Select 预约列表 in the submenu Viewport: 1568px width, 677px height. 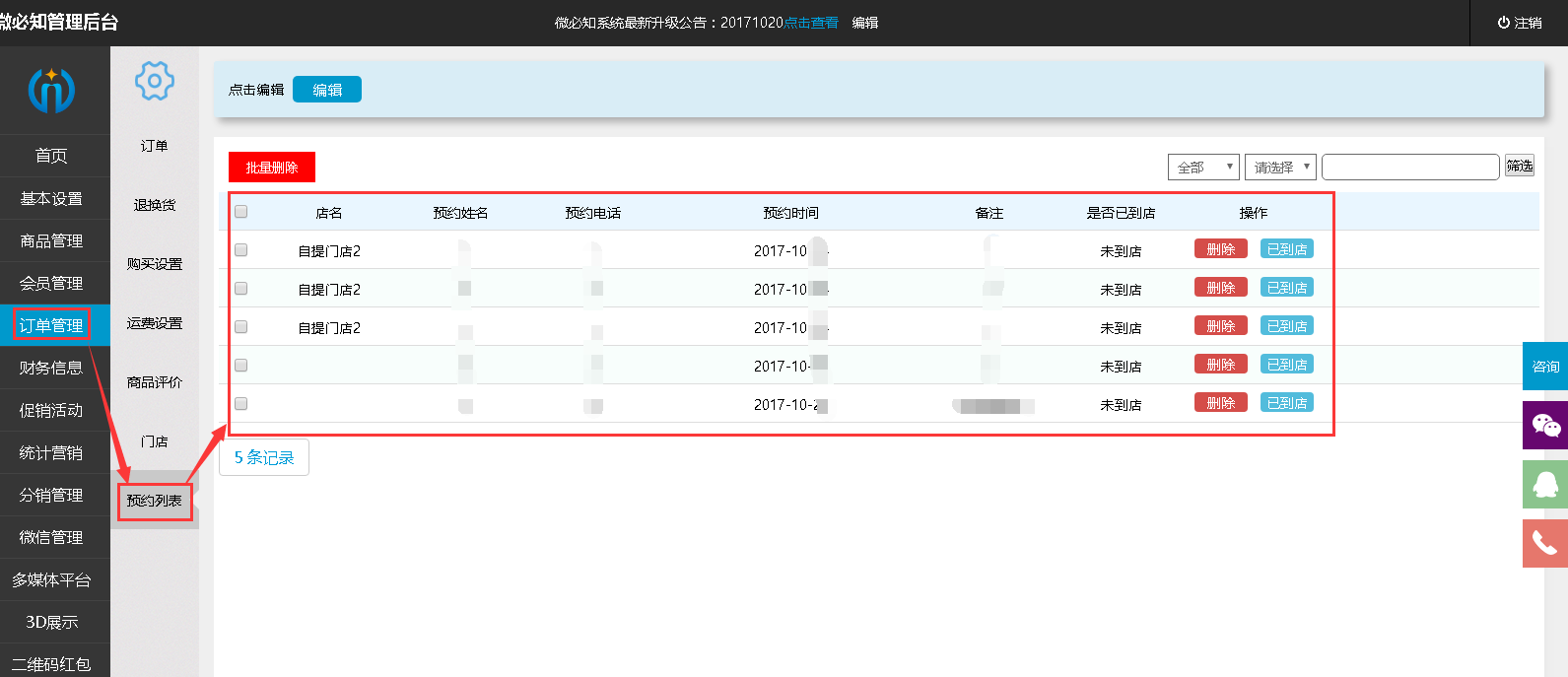(154, 501)
